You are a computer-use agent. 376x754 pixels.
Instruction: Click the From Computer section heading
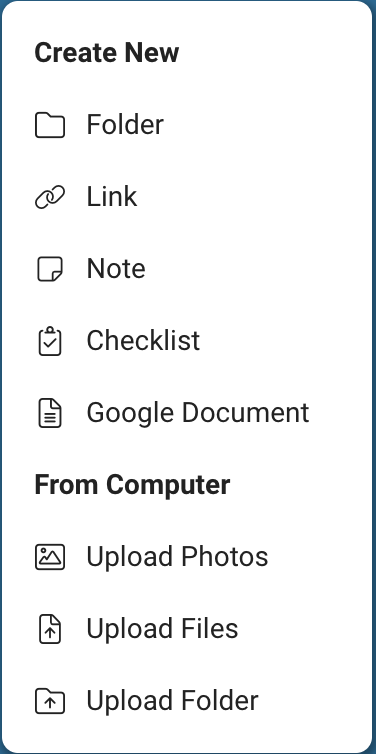[x=132, y=485]
